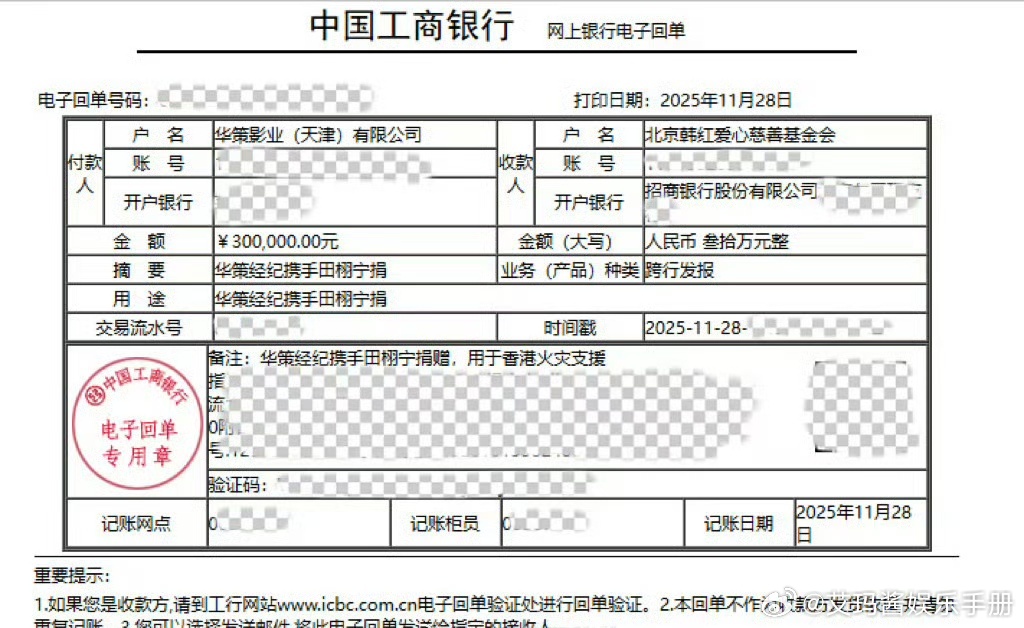Select the bookkeeping date 2025年11月28日 value
This screenshot has width=1024, height=628.
[x=854, y=524]
